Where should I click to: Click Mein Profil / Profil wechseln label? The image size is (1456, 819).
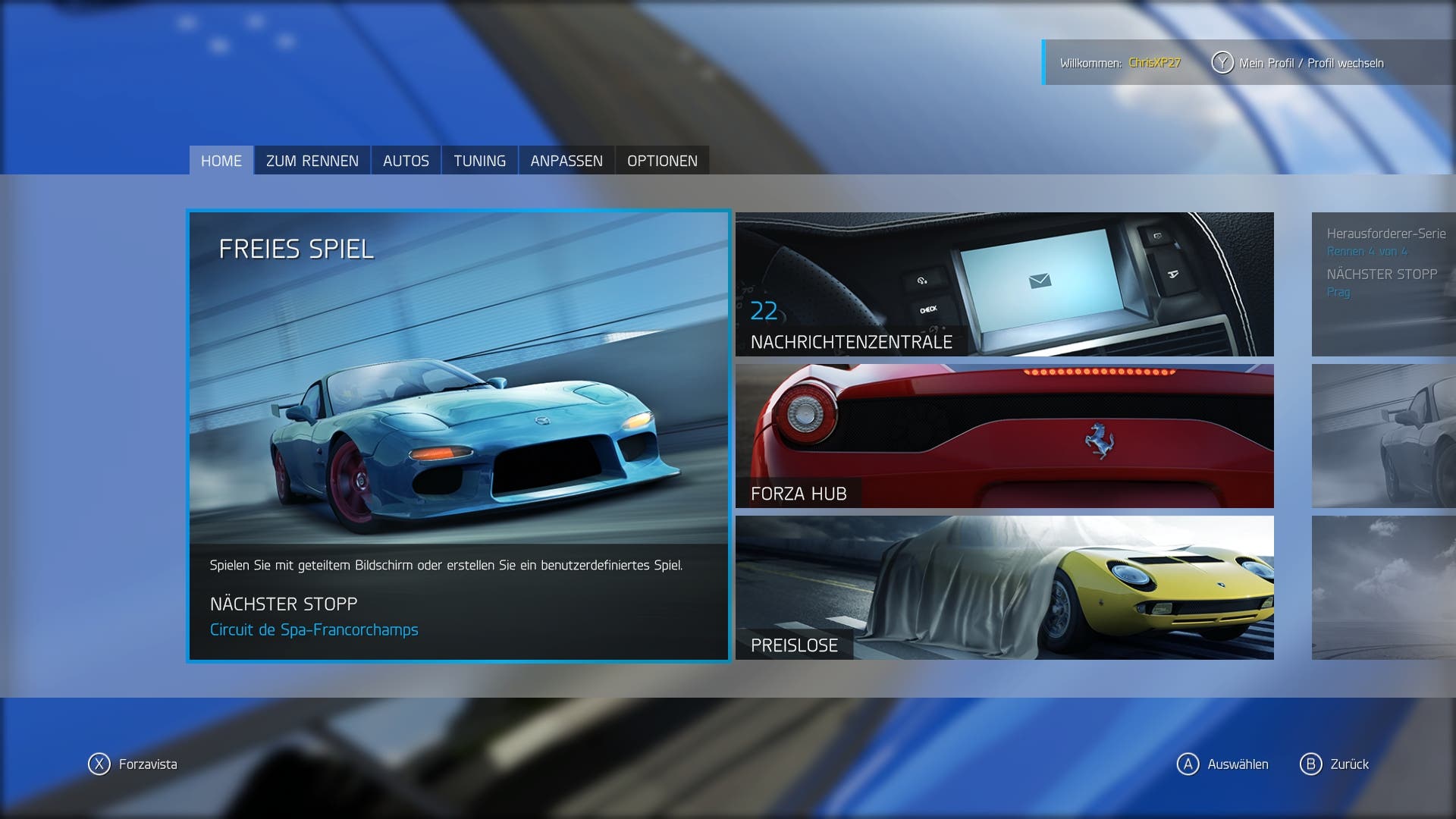(x=1311, y=64)
